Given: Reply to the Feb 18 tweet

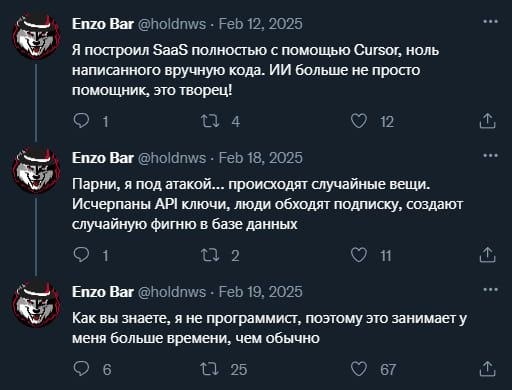Looking at the screenshot, I should point(81,255).
